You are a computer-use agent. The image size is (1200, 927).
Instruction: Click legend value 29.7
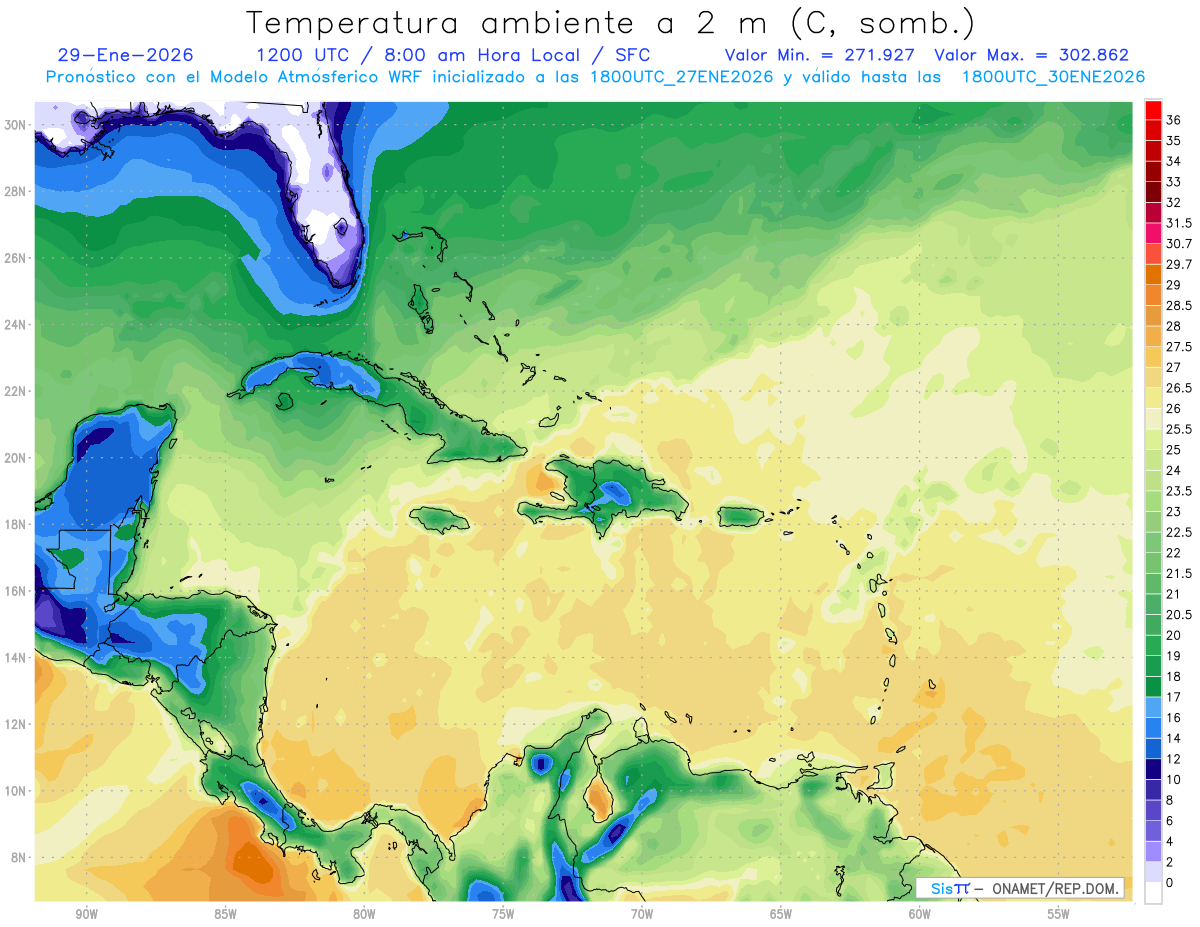point(1178,264)
